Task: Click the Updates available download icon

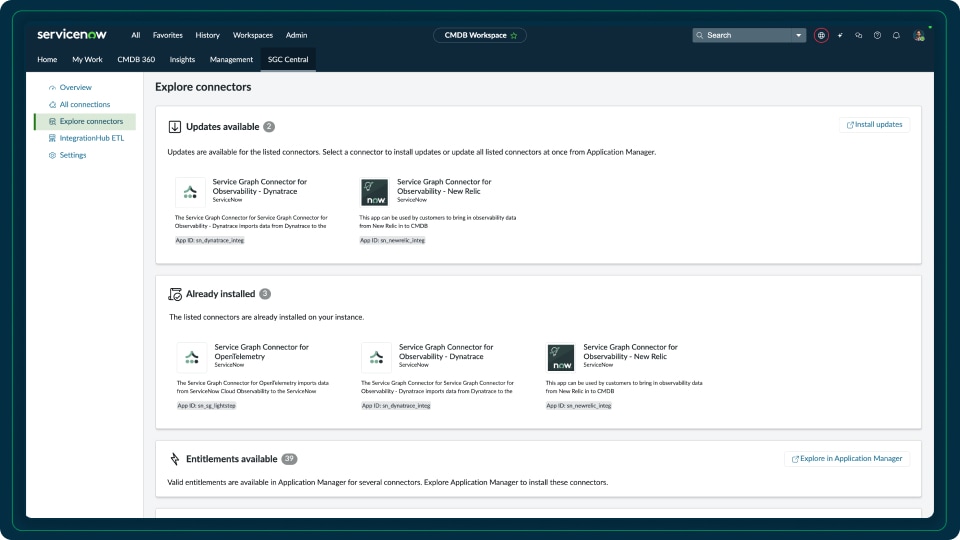Action: 174,127
